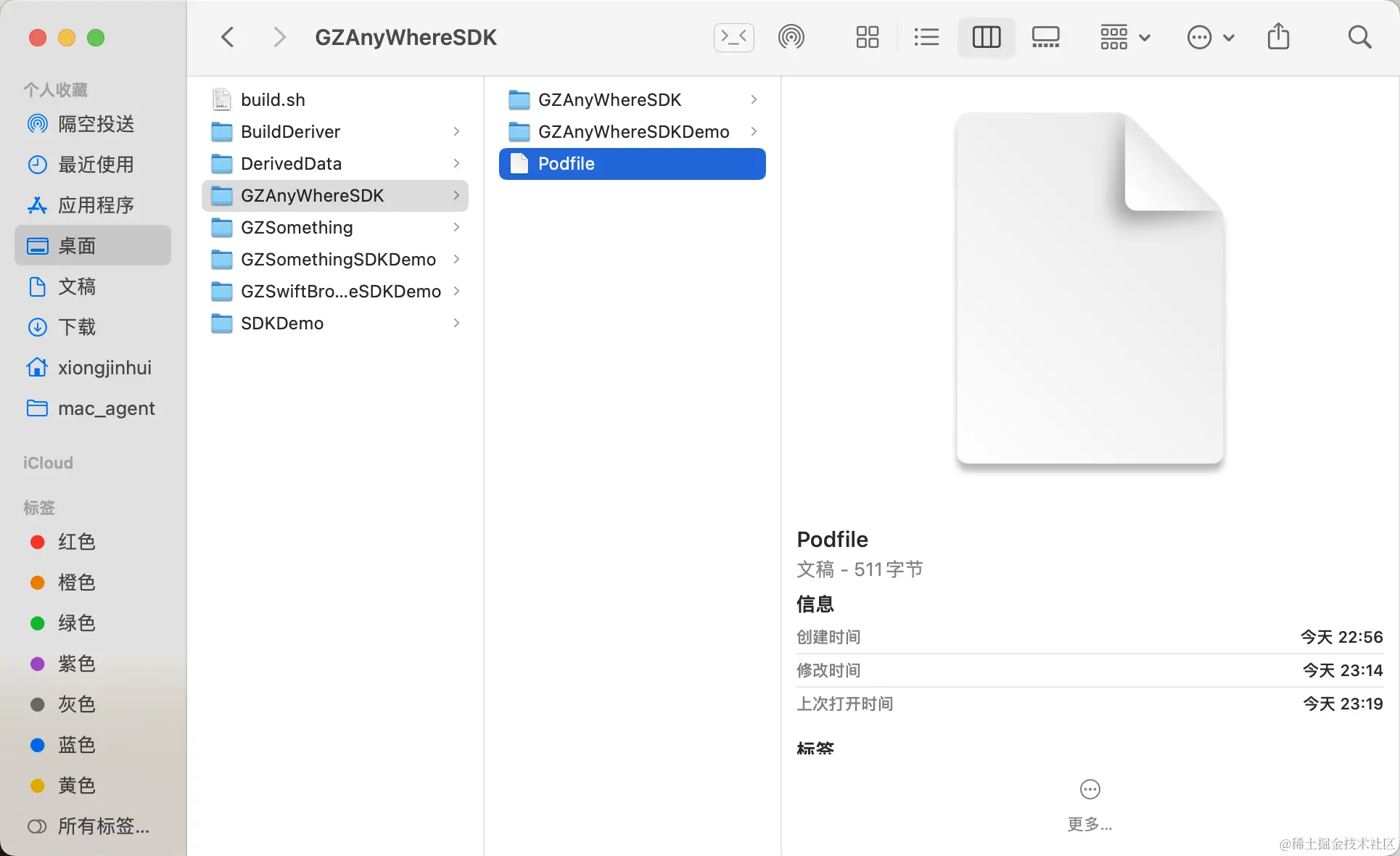Click the large Podfile preview thumbnail
Screen dimensions: 1400x856
click(1090, 289)
